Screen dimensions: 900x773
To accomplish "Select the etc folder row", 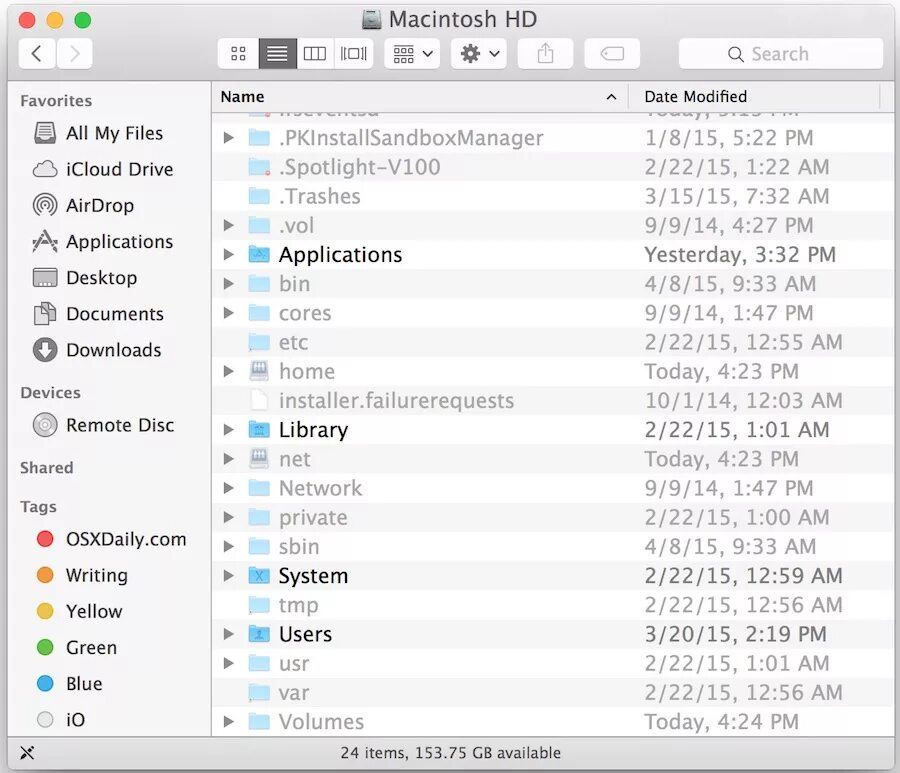I will coord(552,343).
